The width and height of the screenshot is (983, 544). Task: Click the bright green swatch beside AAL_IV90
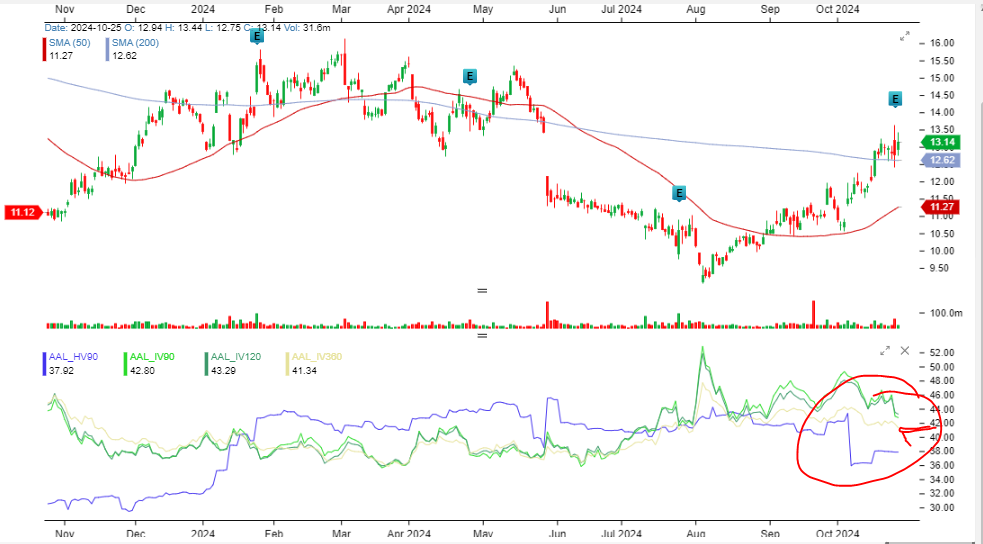[x=127, y=364]
